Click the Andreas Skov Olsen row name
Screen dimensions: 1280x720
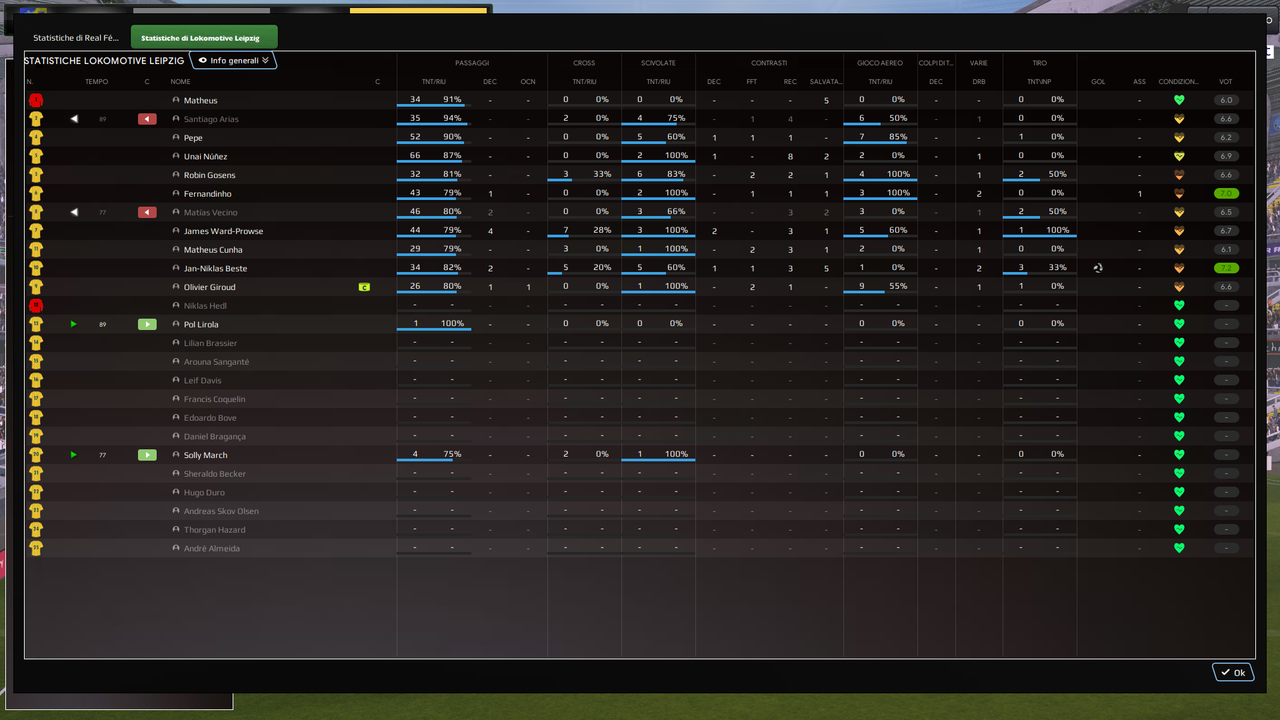(221, 511)
